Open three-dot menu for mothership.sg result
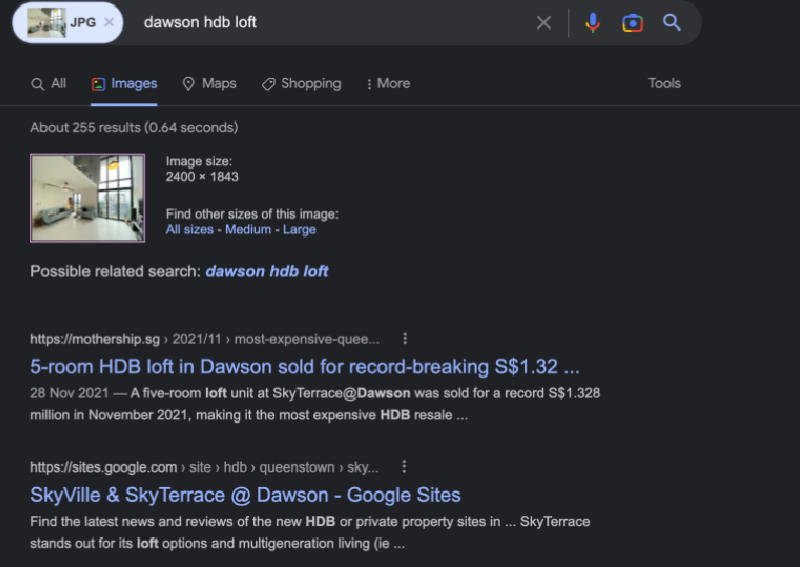800x567 pixels. [405, 339]
